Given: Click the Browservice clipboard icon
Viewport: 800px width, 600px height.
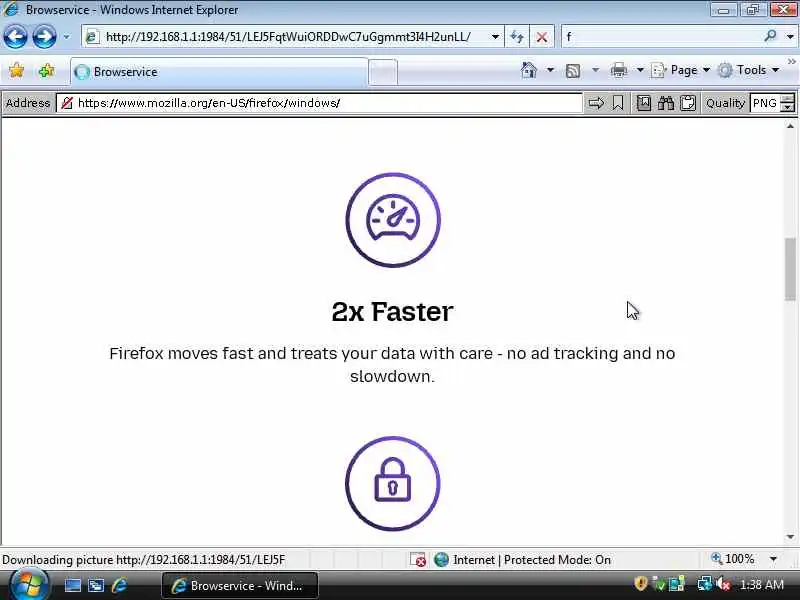Looking at the screenshot, I should pyautogui.click(x=688, y=103).
